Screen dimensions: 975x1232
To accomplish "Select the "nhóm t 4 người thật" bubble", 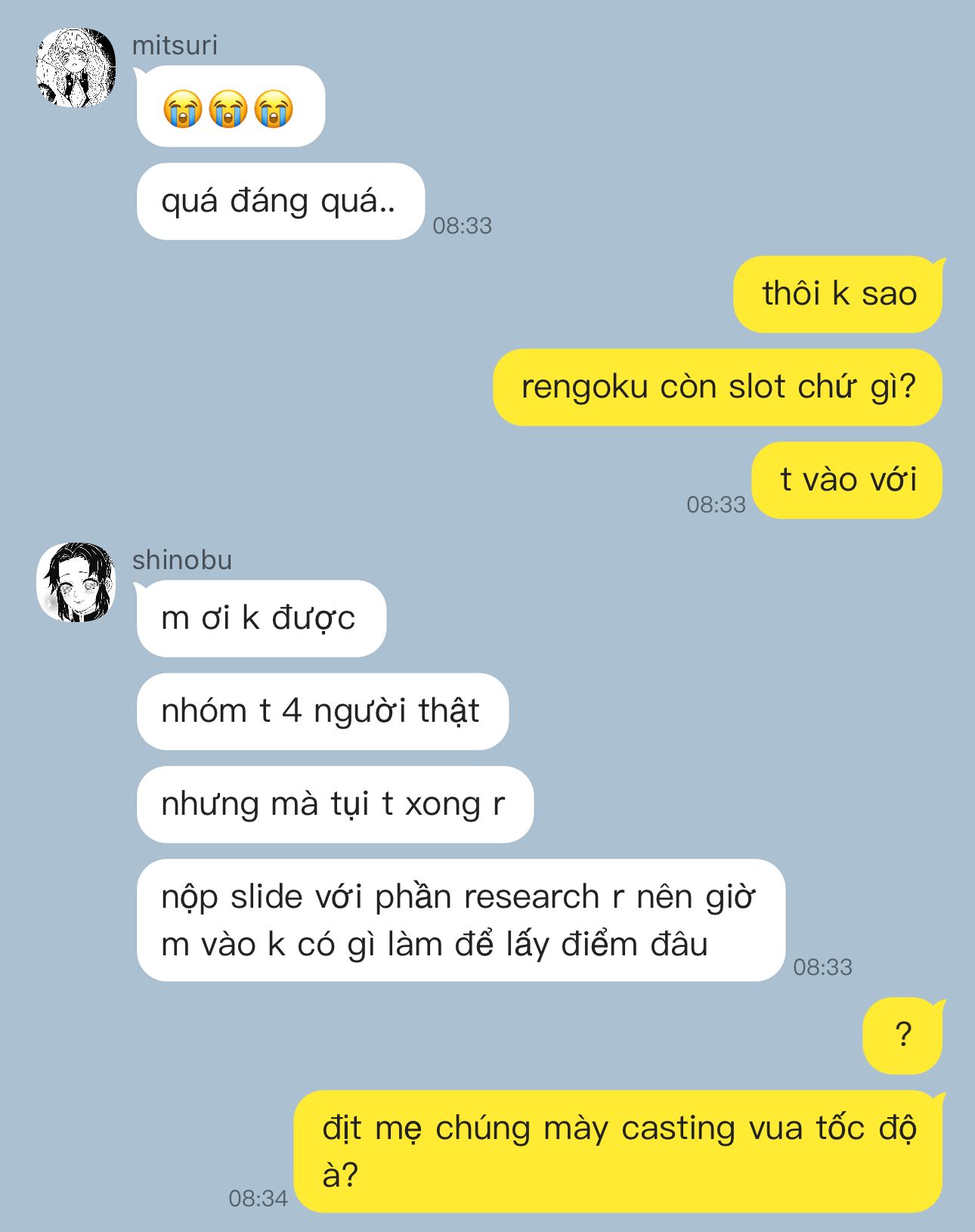I will click(323, 711).
